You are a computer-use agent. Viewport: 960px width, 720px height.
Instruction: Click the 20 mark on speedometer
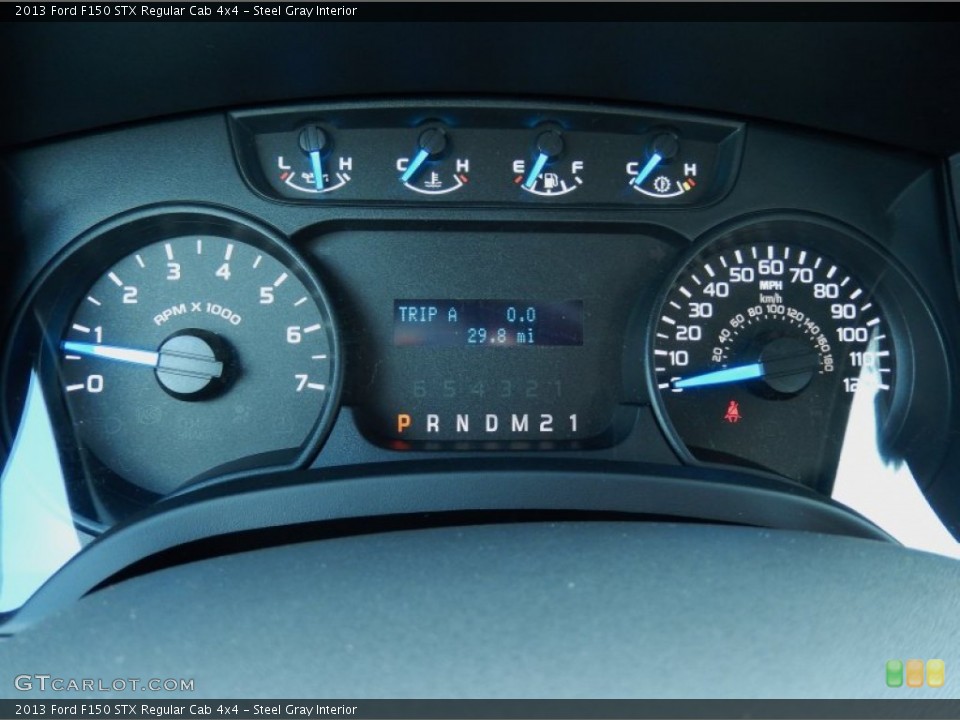tap(688, 333)
